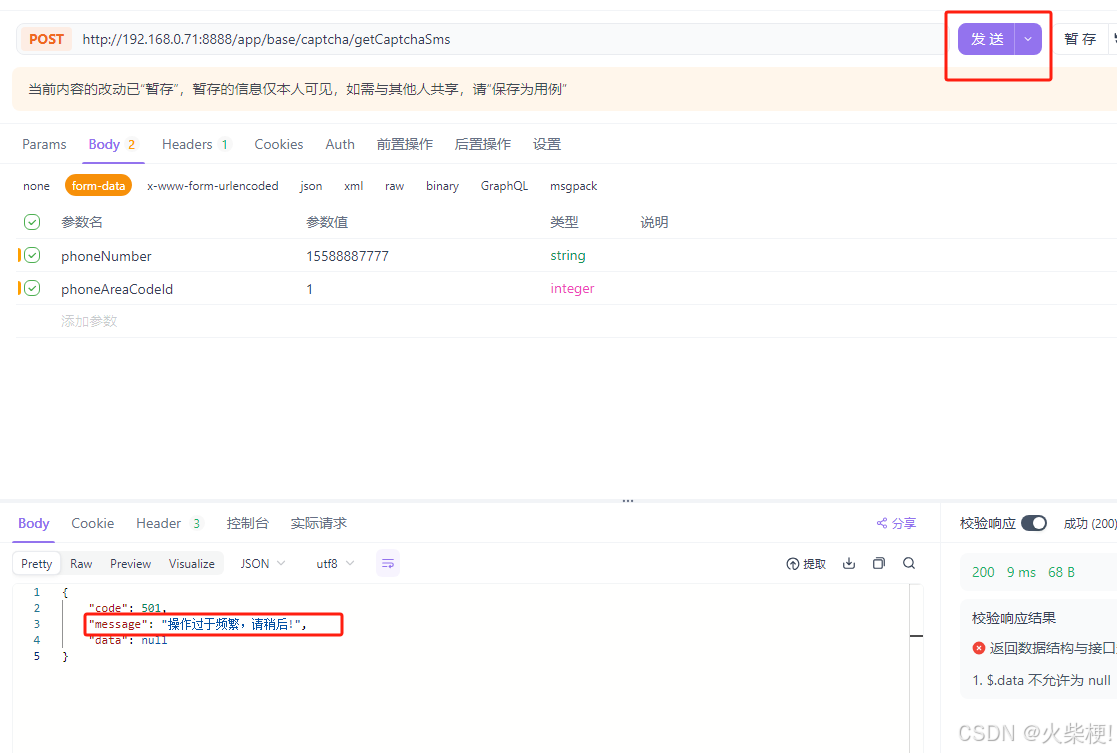This screenshot has height=753, width=1117.
Task: Click the 发送 send button
Action: pos(987,39)
